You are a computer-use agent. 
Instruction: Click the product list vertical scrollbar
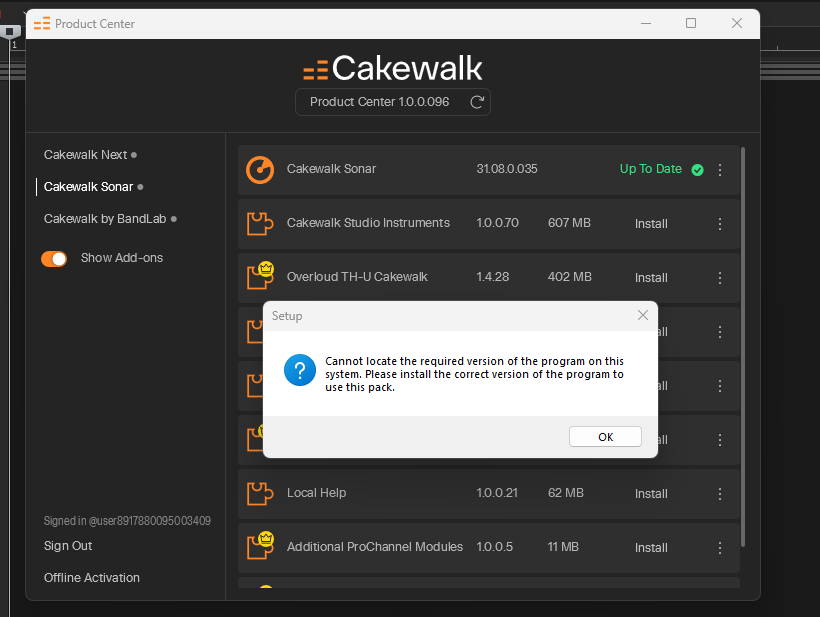pyautogui.click(x=743, y=347)
